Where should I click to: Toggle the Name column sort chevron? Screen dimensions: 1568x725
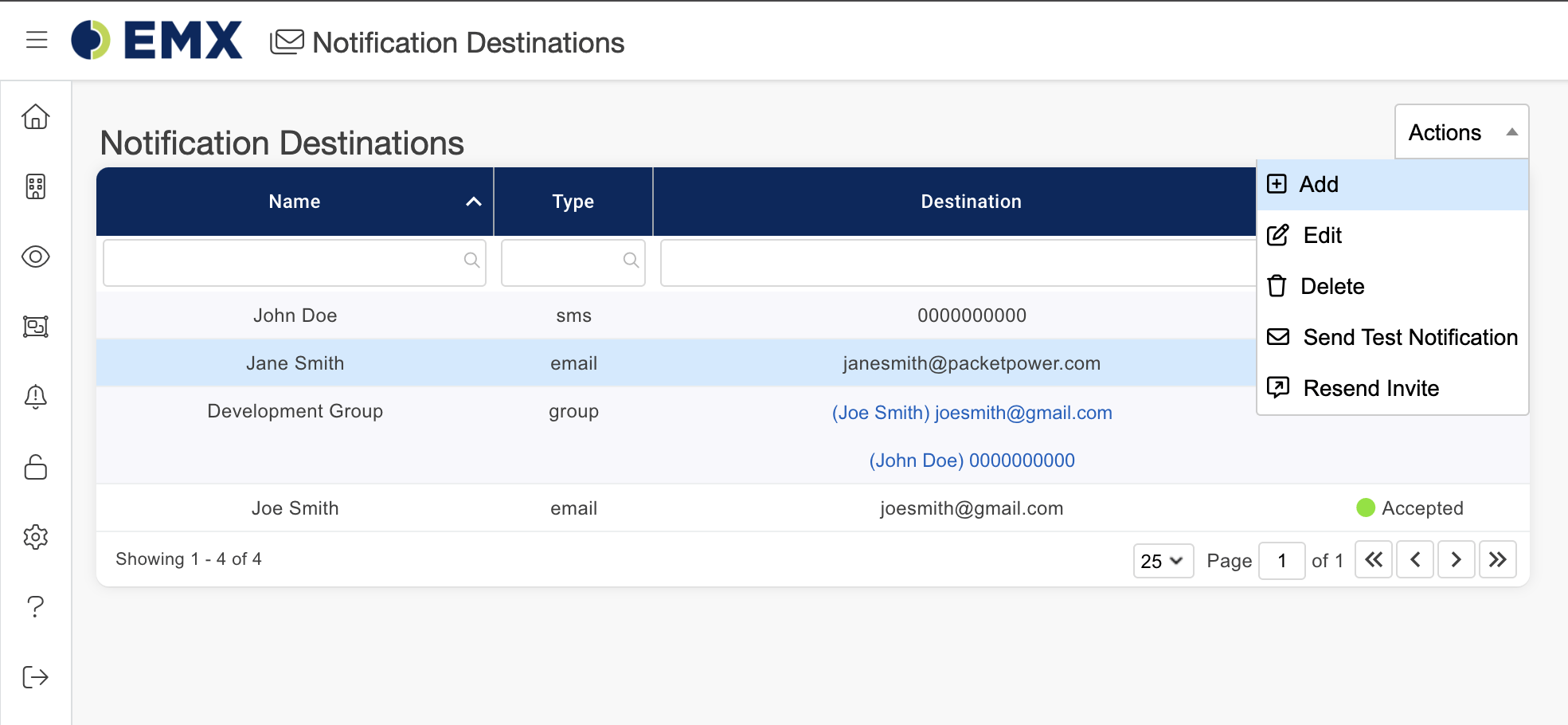point(474,202)
